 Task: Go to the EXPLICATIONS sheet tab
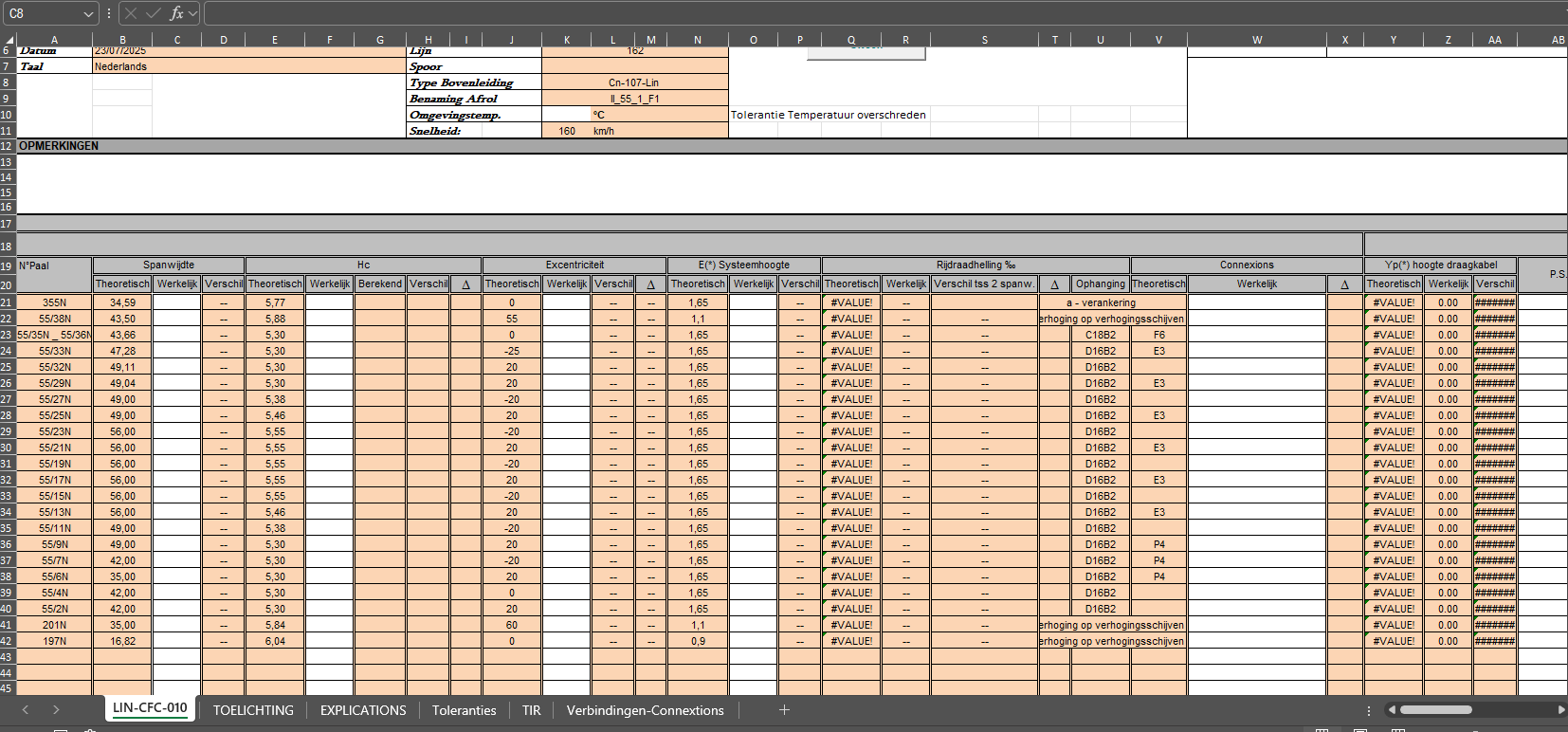[363, 710]
